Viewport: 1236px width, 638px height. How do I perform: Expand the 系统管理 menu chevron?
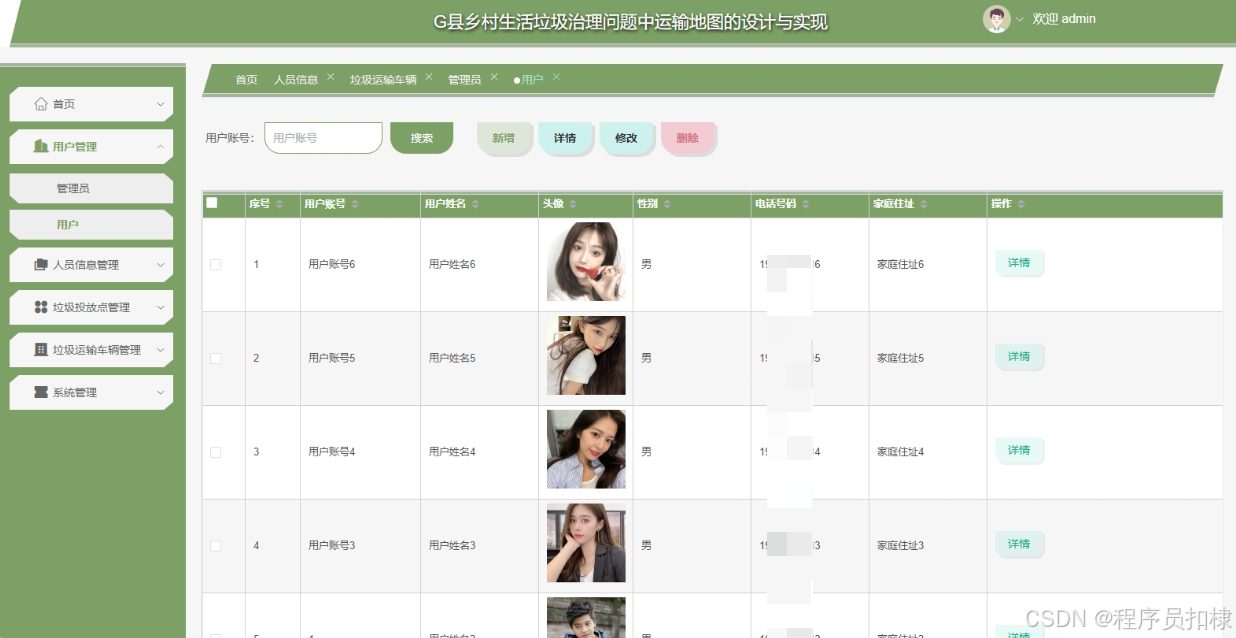(160, 392)
